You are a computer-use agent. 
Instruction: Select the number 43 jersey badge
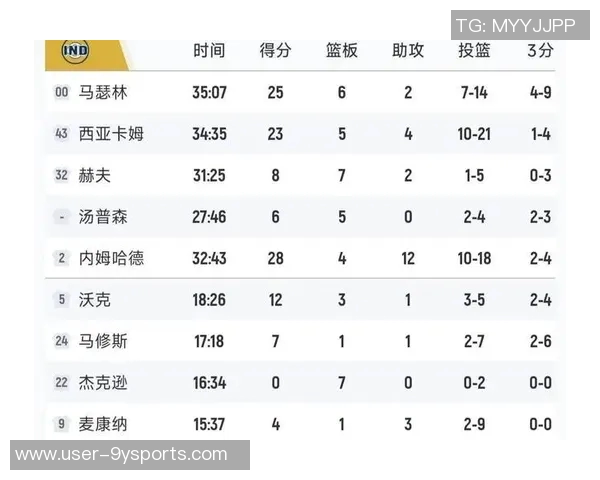(62, 134)
